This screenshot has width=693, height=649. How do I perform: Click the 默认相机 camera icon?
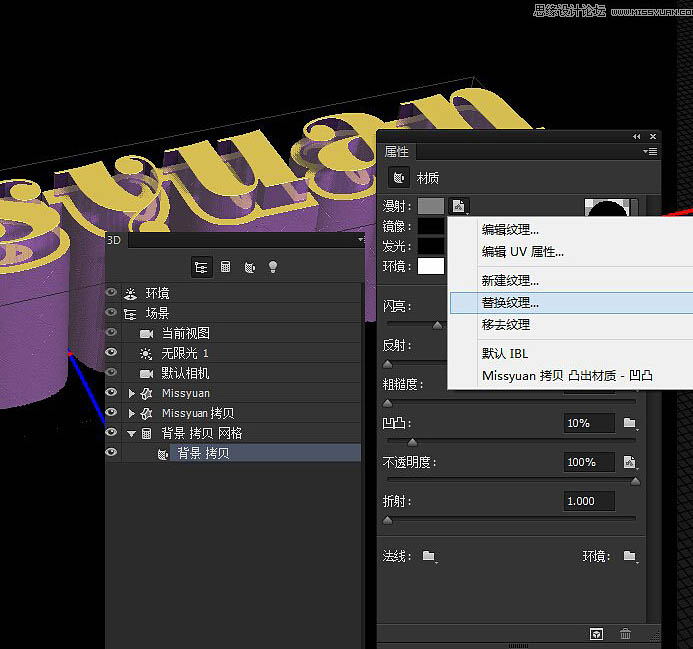tap(146, 374)
